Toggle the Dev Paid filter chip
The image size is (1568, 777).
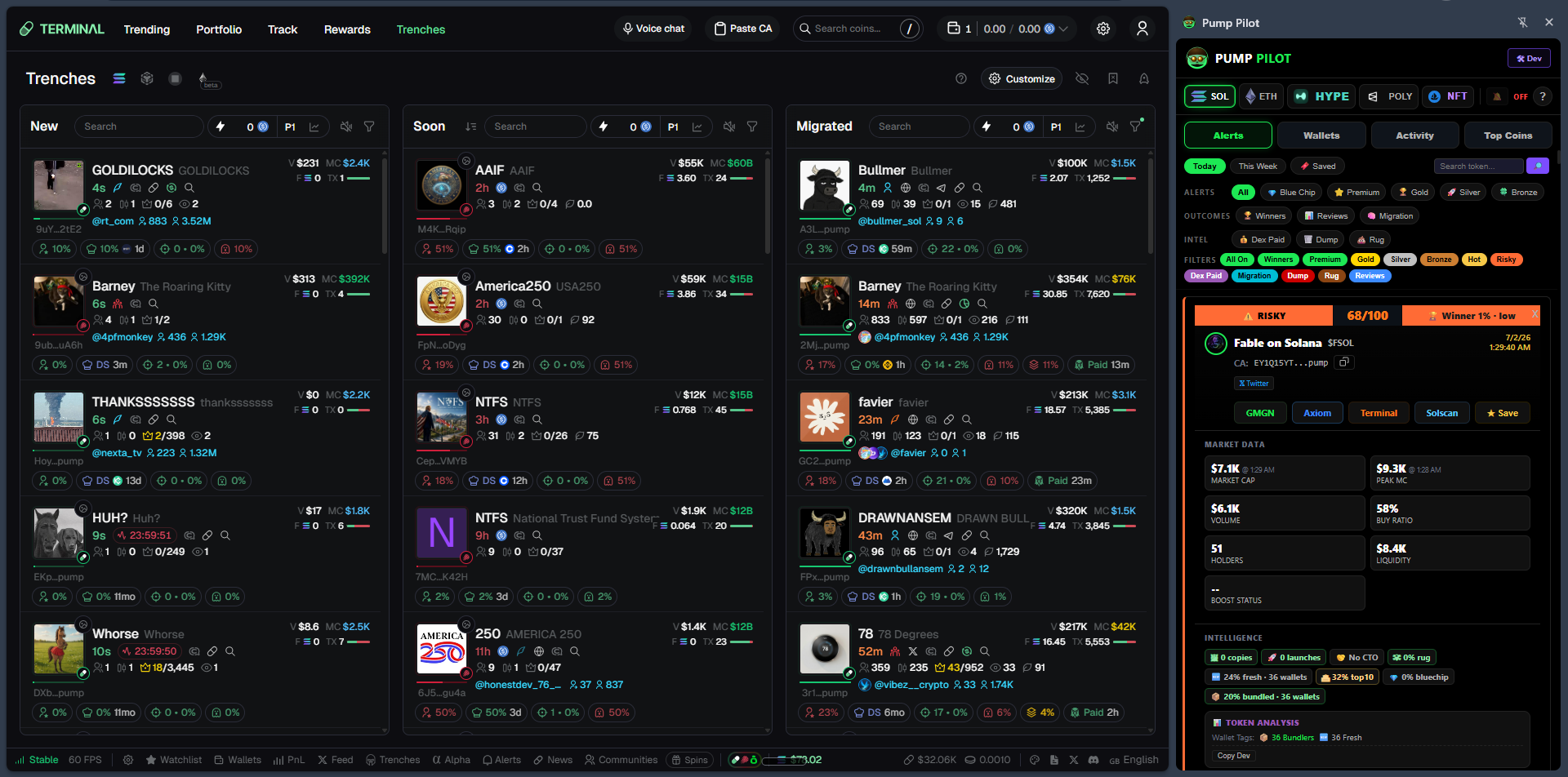click(x=1206, y=276)
